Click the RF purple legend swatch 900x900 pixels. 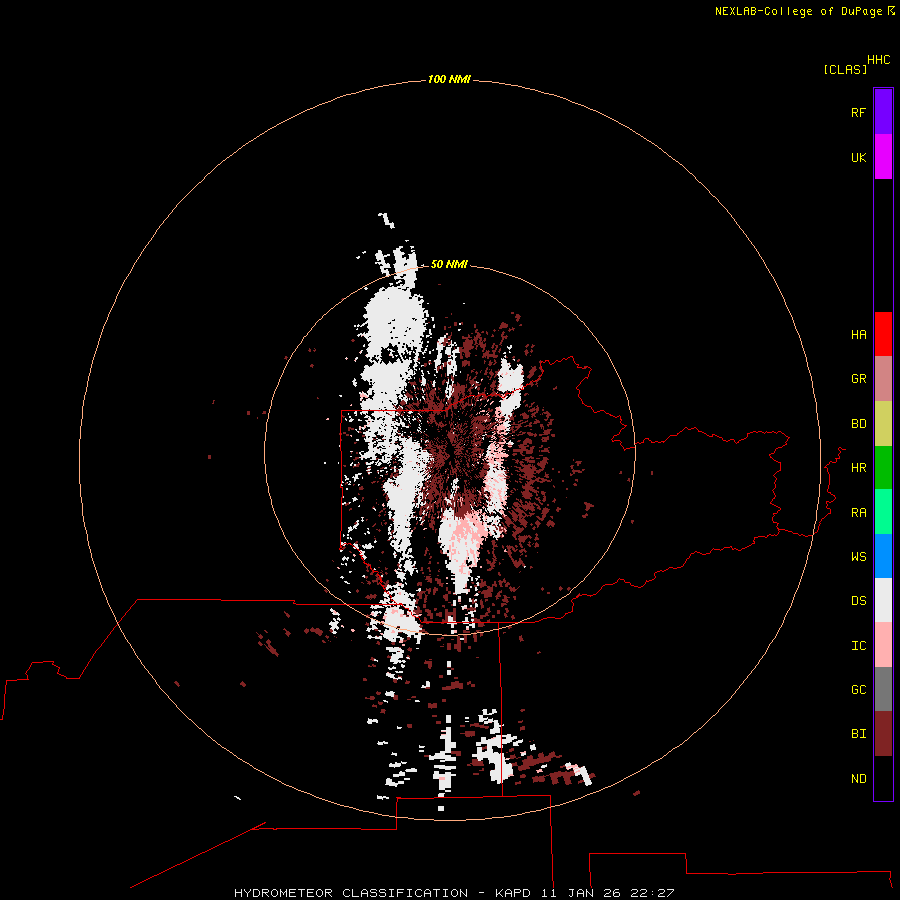pos(883,112)
